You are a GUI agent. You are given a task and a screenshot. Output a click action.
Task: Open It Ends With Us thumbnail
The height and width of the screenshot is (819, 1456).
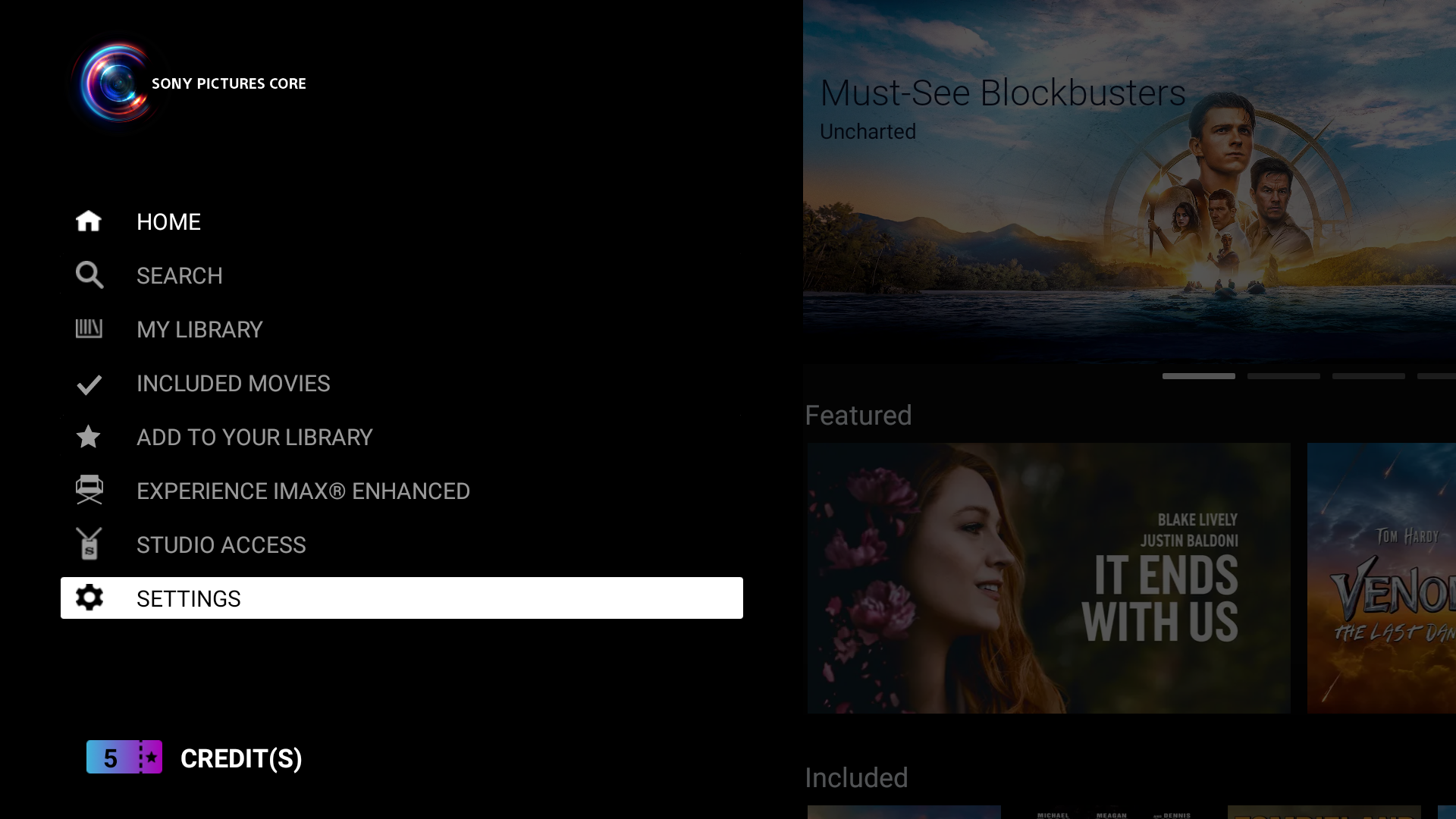[x=1048, y=578]
